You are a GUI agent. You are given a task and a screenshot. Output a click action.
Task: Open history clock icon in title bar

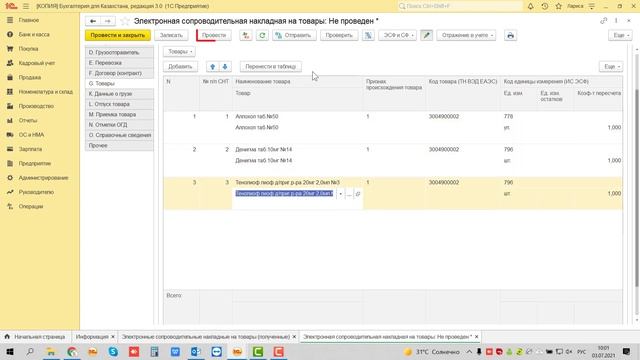tap(544, 6)
